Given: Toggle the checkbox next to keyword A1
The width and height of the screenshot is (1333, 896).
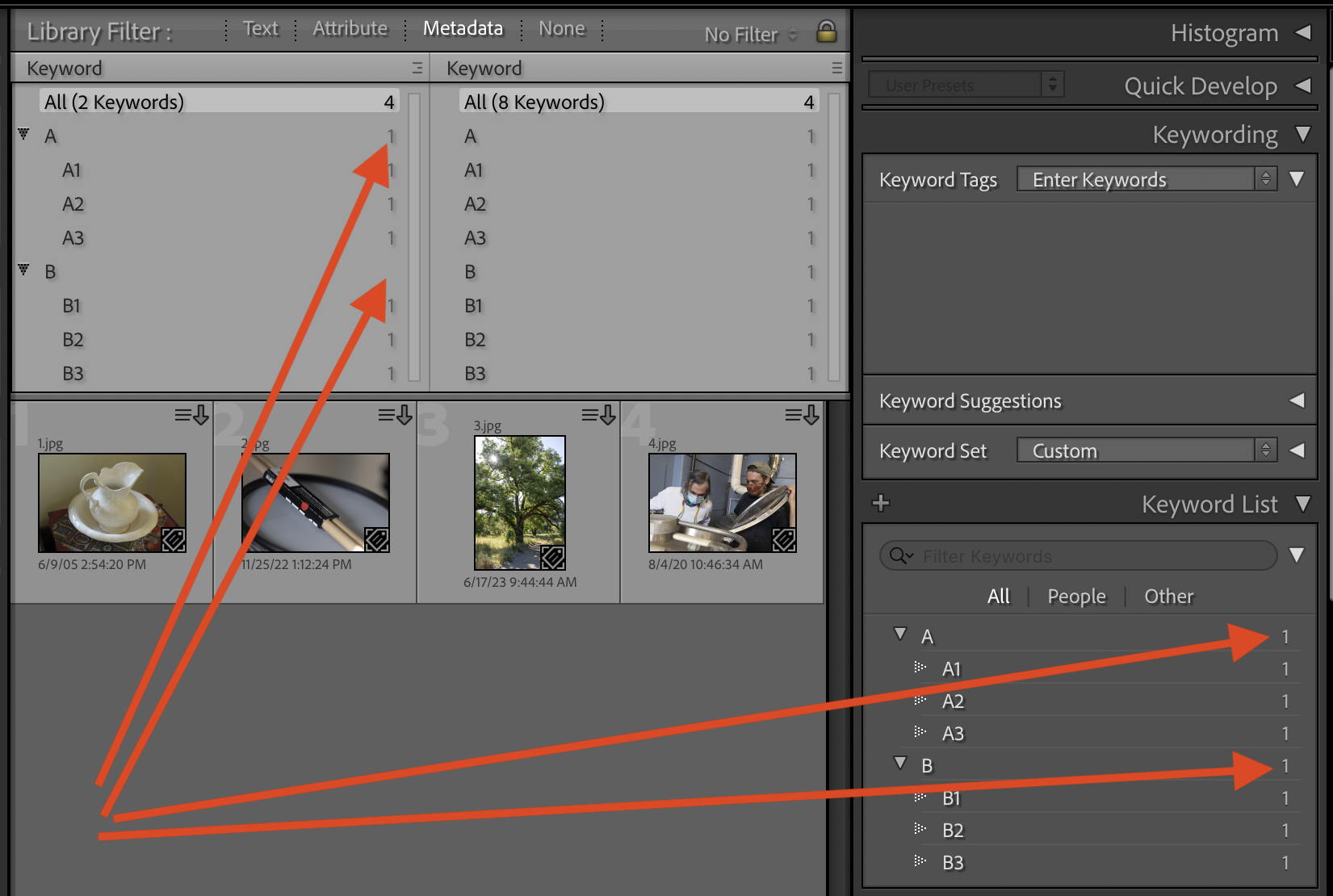Looking at the screenshot, I should tap(919, 668).
